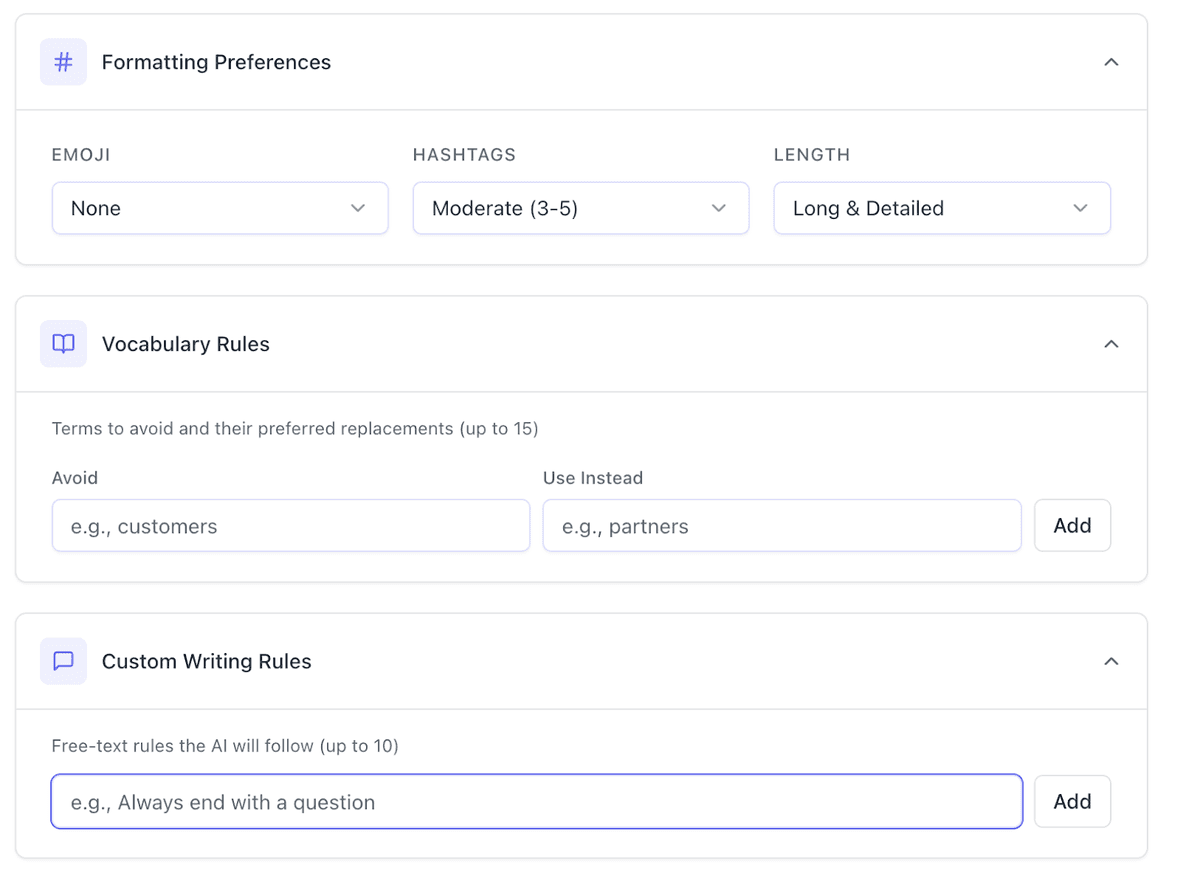Image resolution: width=1200 pixels, height=878 pixels.
Task: Click the open book icon beside Vocabulary Rules
Action: [63, 344]
